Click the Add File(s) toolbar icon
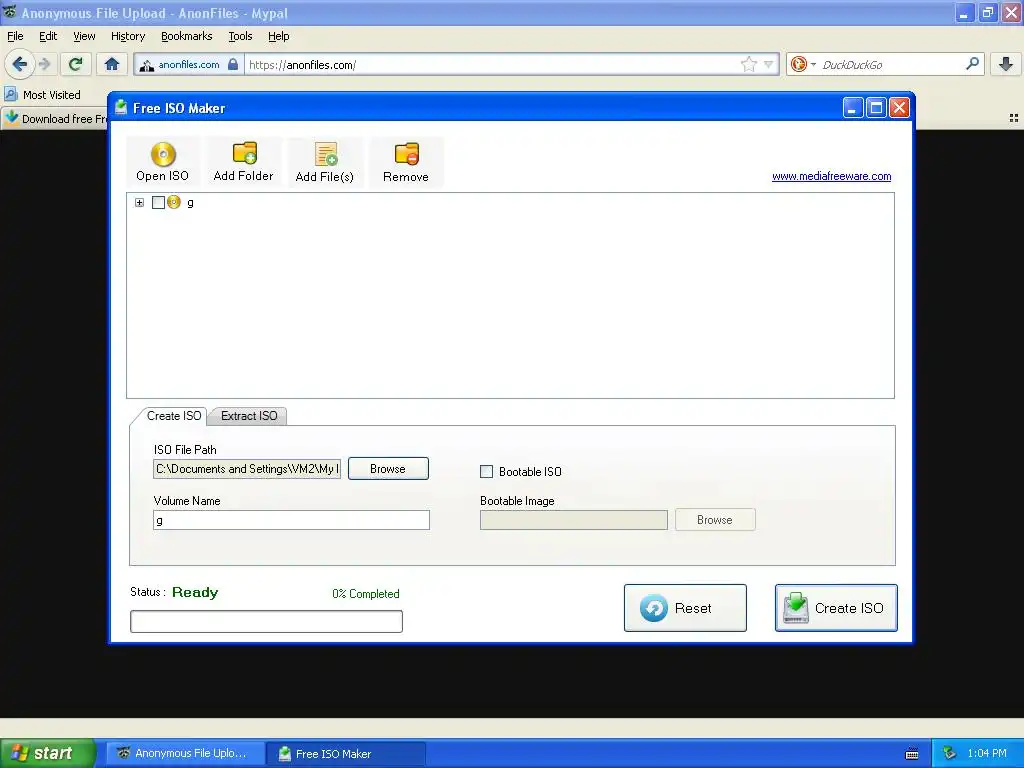This screenshot has height=768, width=1024. 326,154
